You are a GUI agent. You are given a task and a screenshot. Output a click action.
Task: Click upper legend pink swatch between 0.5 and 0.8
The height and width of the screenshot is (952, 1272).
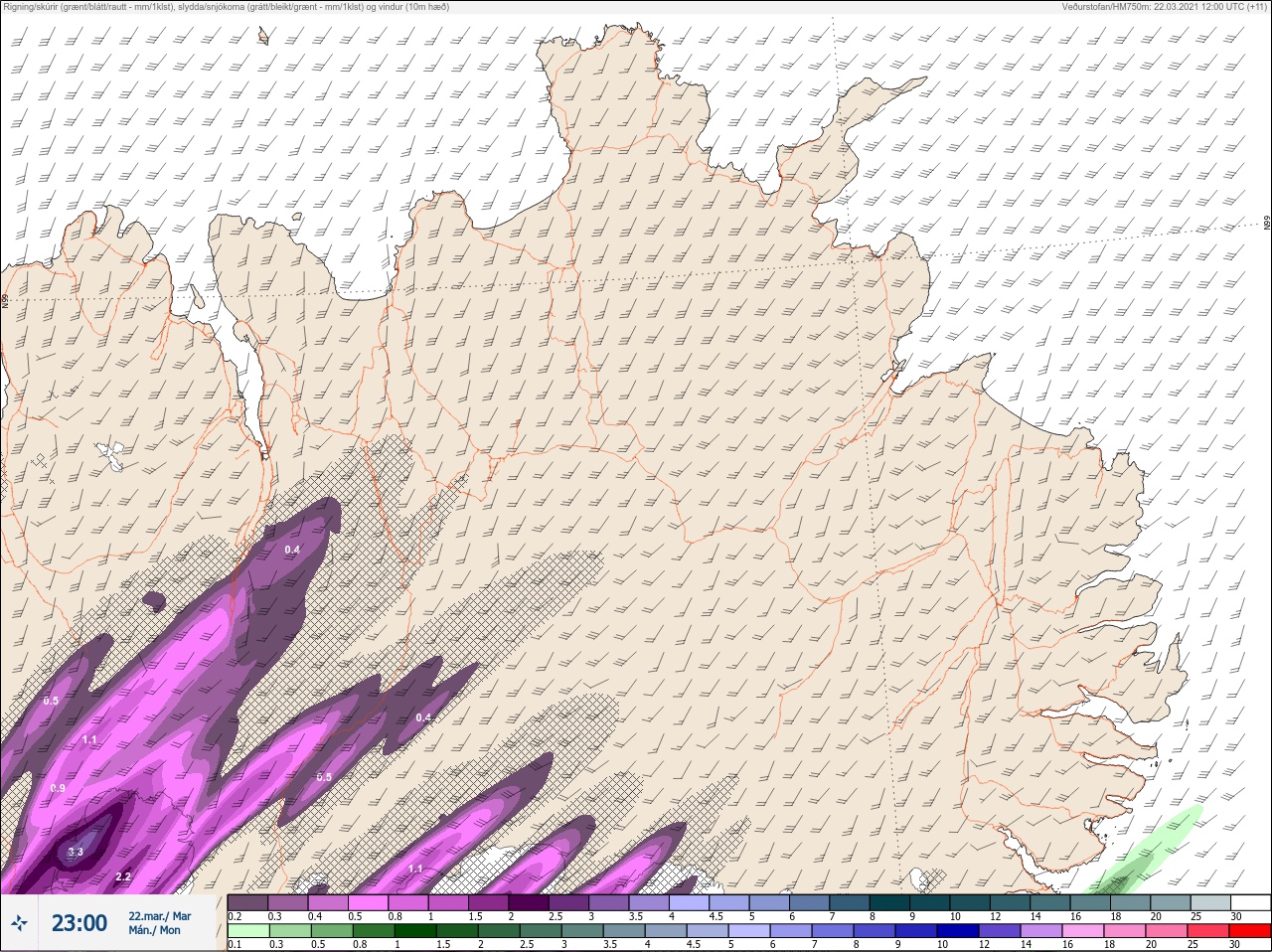369,902
